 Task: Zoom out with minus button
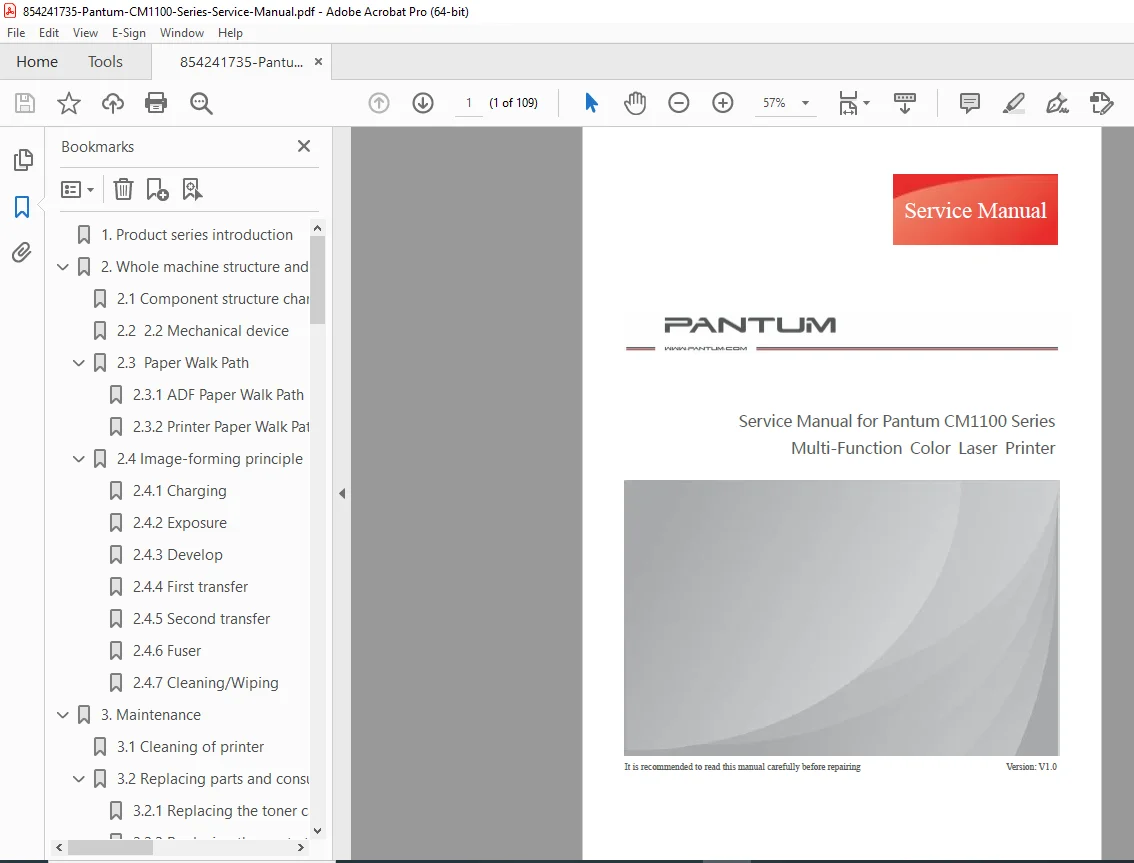point(678,103)
